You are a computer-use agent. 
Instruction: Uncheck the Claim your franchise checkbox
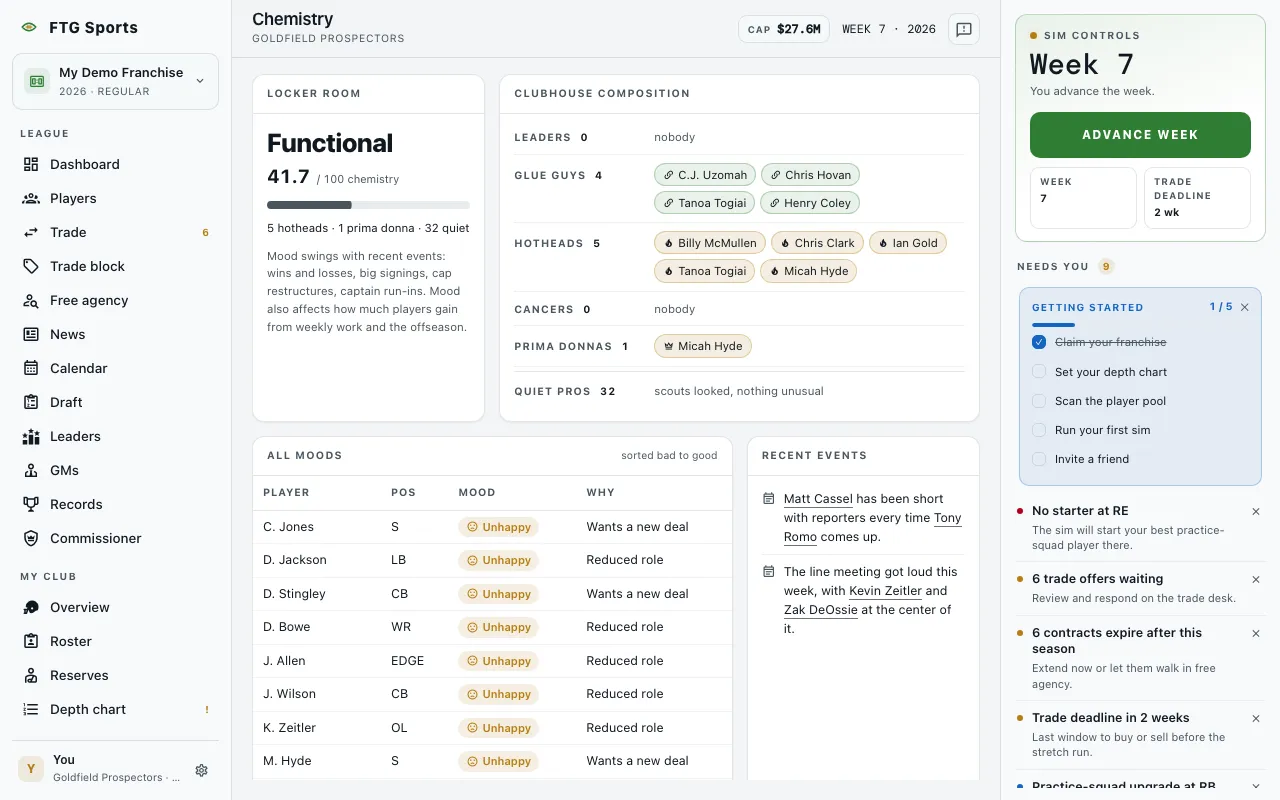point(1039,342)
